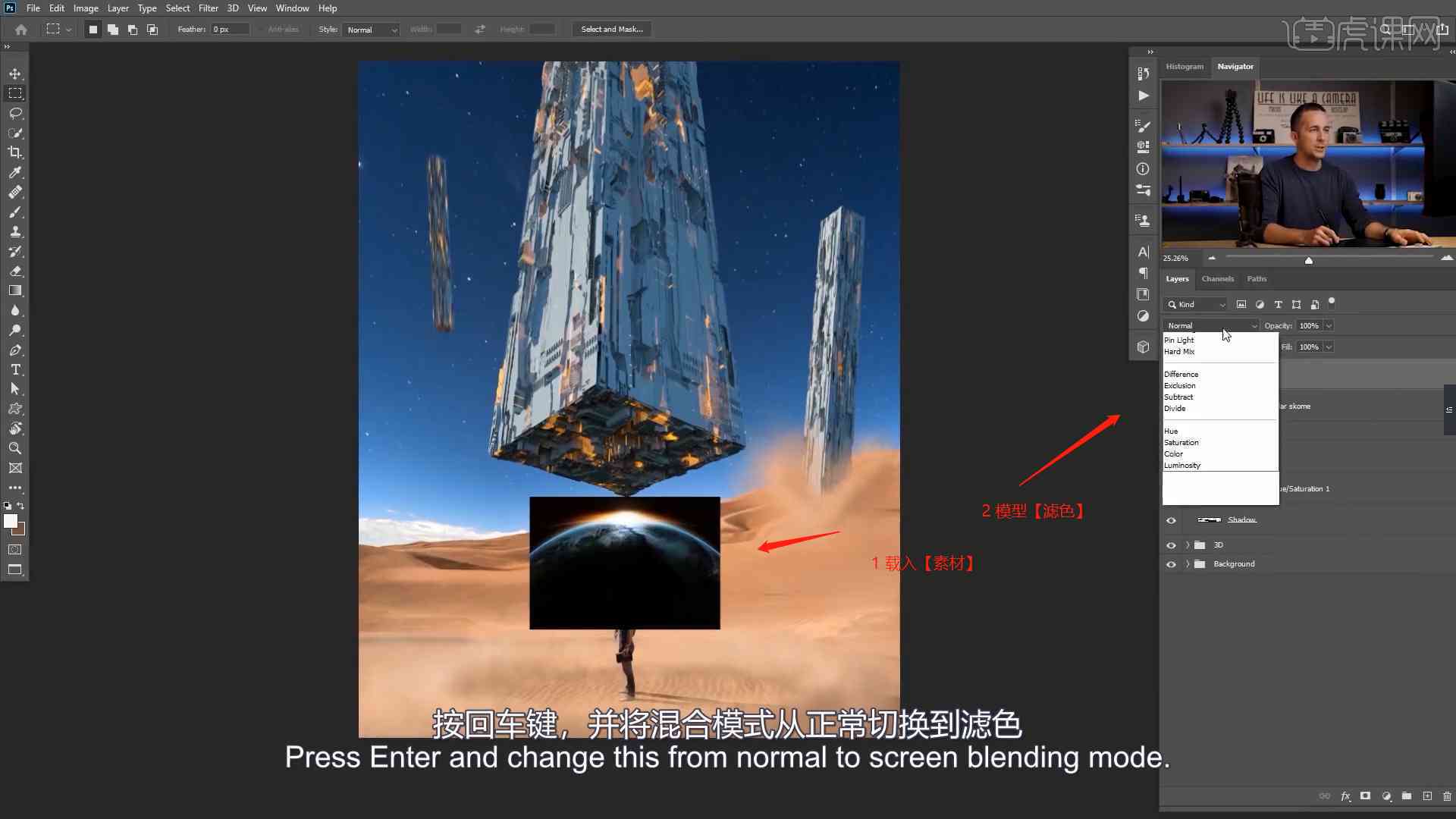The height and width of the screenshot is (819, 1456).
Task: Select the Hand tool
Action: [x=15, y=428]
